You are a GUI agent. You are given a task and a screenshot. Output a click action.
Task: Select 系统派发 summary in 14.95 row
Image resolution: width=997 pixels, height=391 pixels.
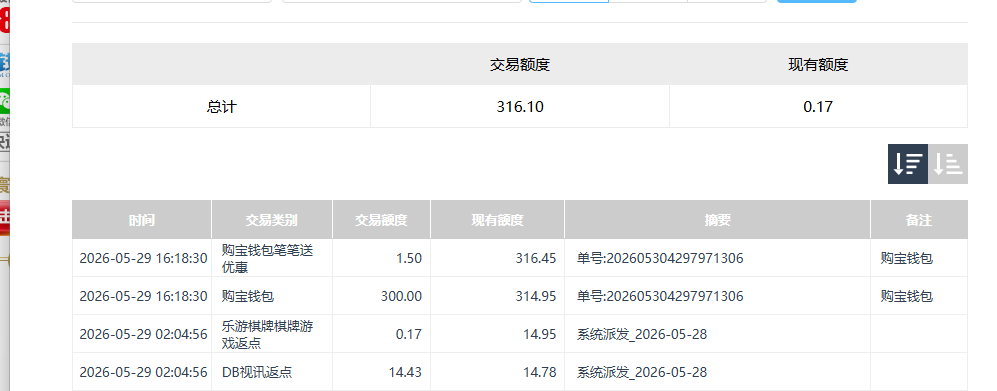[642, 334]
